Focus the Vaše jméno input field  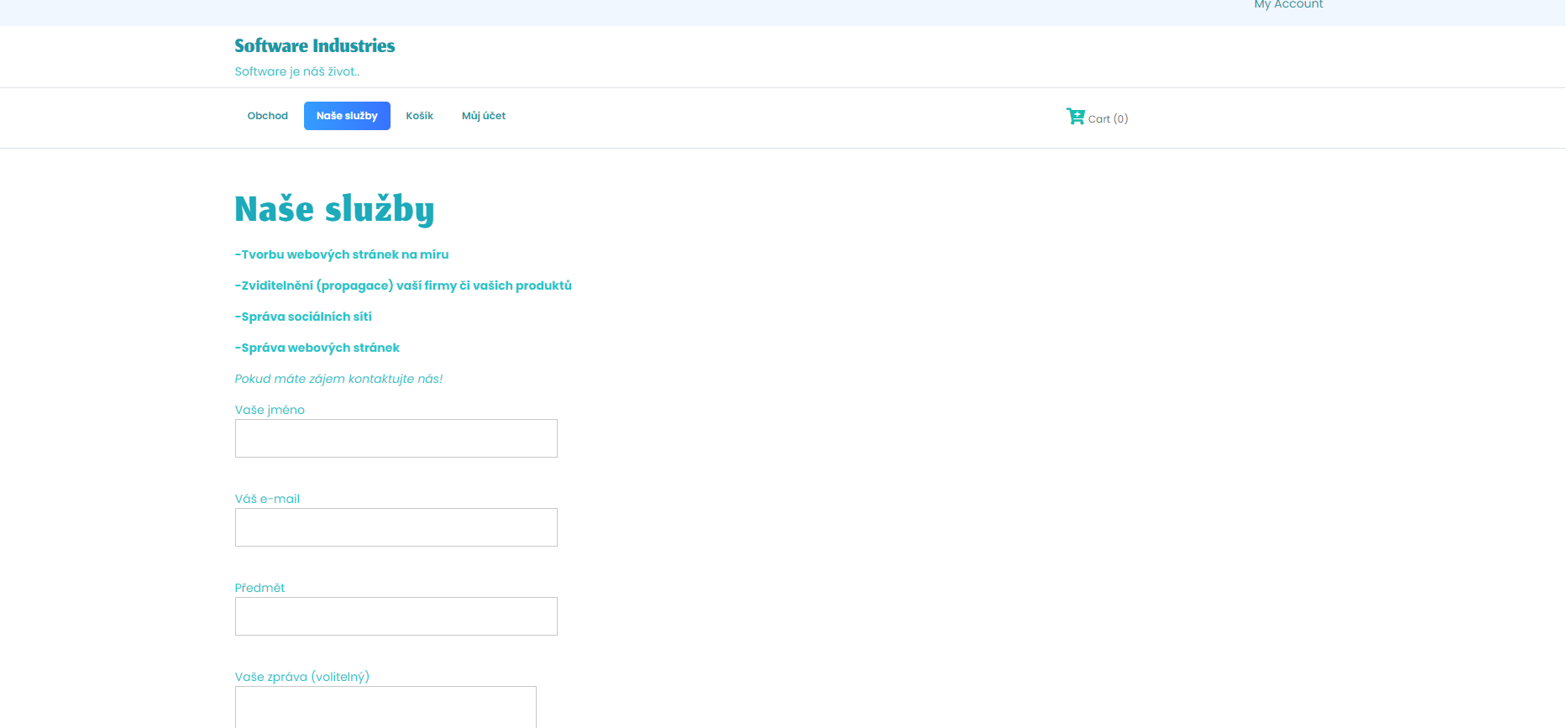point(396,438)
